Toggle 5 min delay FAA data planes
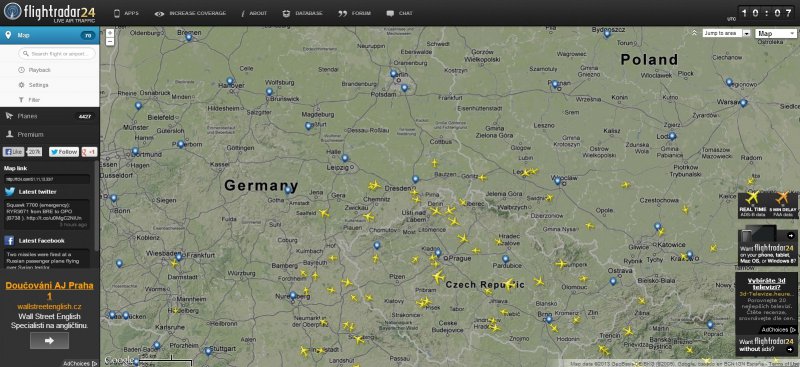Image resolution: width=800 pixels, height=367 pixels. coord(782,205)
